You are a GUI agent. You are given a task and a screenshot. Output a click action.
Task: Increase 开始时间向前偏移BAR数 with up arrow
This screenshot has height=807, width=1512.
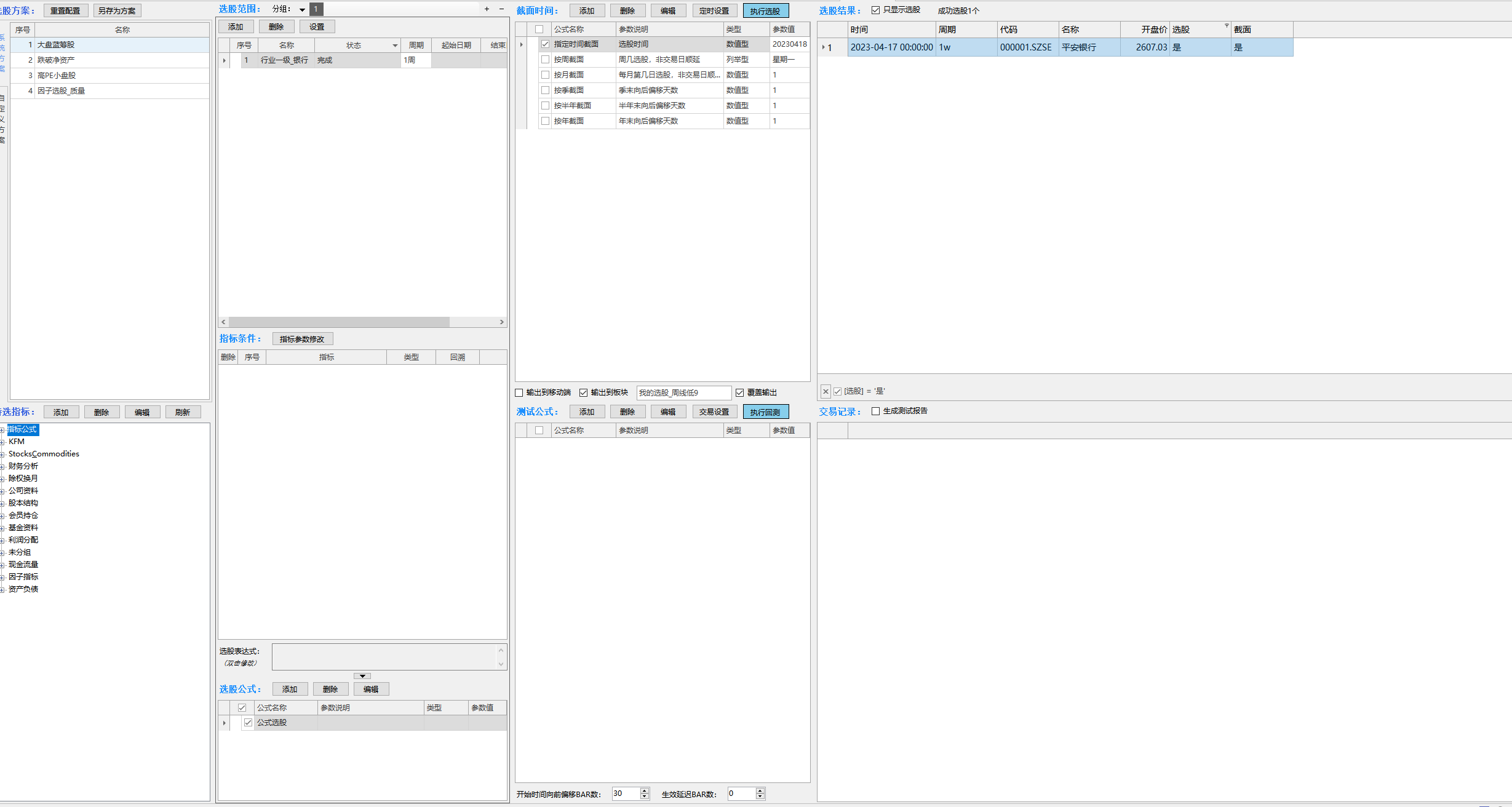(645, 791)
